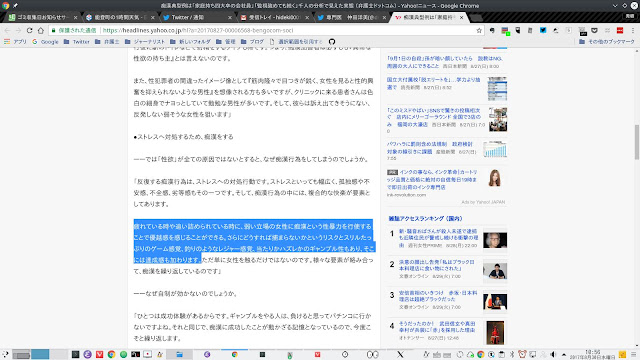This screenshot has width=640, height=360.
Task: Open the terminal icon in the taskbar
Action: pos(76,354)
